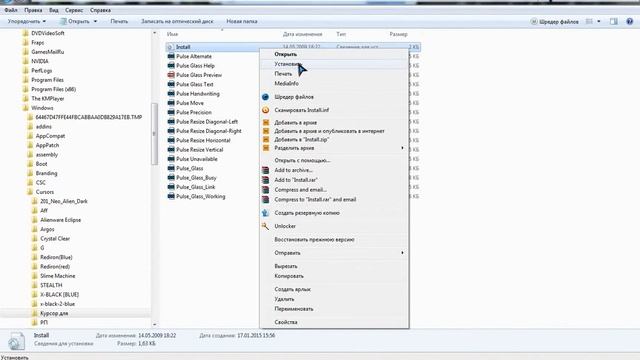
Task: Click the view mode icon in toolbar
Action: 589,21
